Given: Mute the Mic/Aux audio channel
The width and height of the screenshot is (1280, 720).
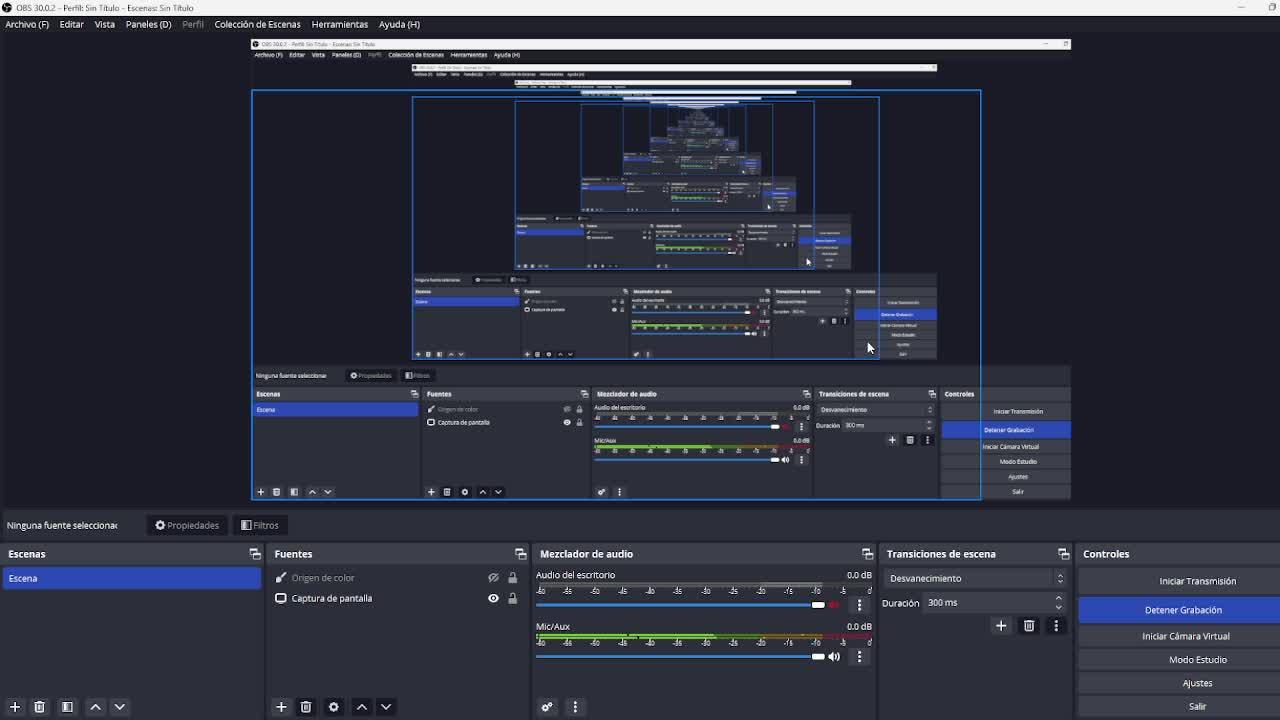Looking at the screenshot, I should click(834, 657).
